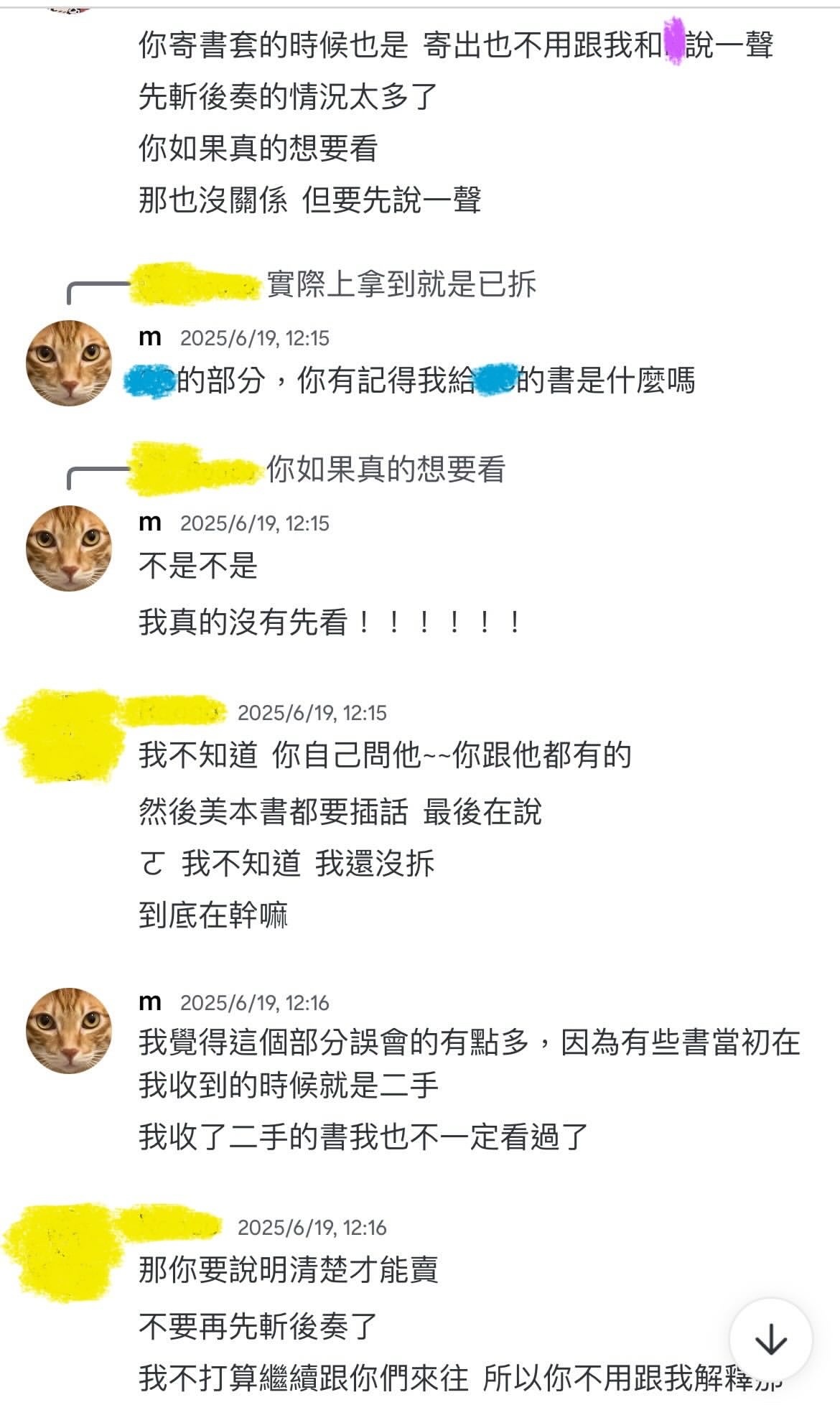The height and width of the screenshot is (1405, 840).
Task: Select message '那也沒關係 但要先說一聲'
Action: pyautogui.click(x=310, y=200)
